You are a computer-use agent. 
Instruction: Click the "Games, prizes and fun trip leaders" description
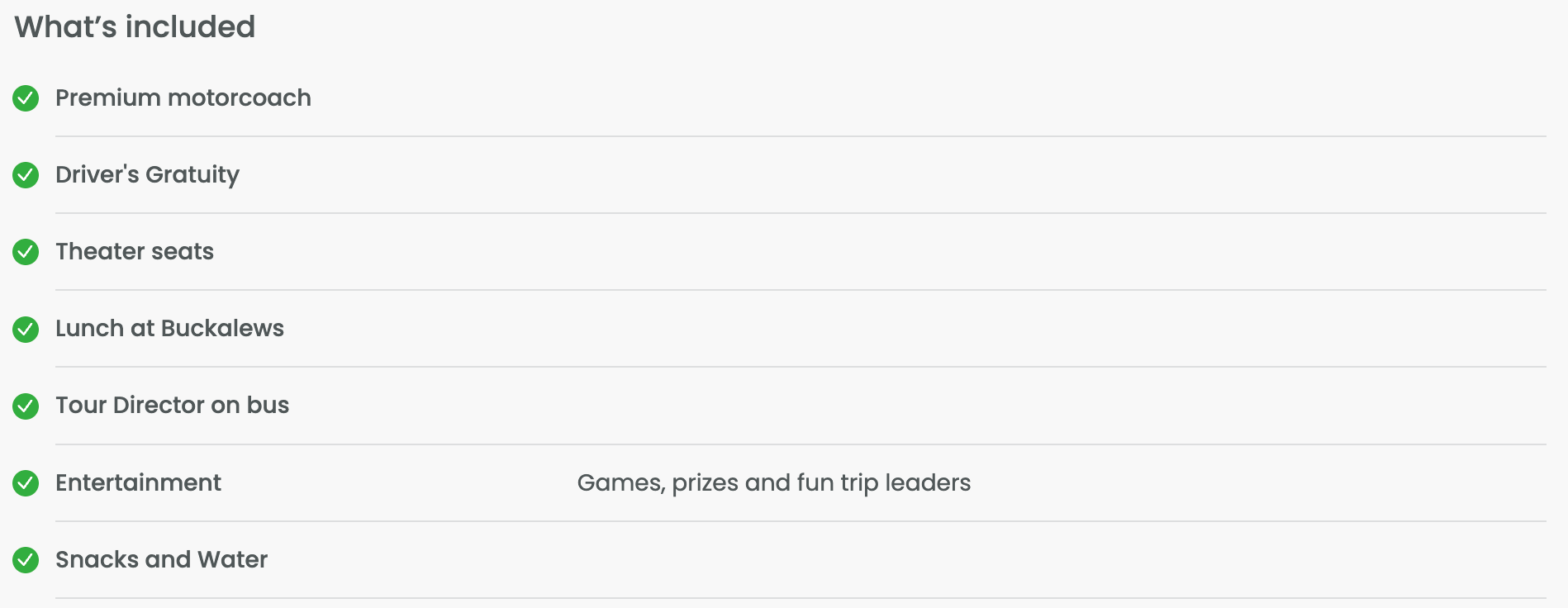(773, 483)
